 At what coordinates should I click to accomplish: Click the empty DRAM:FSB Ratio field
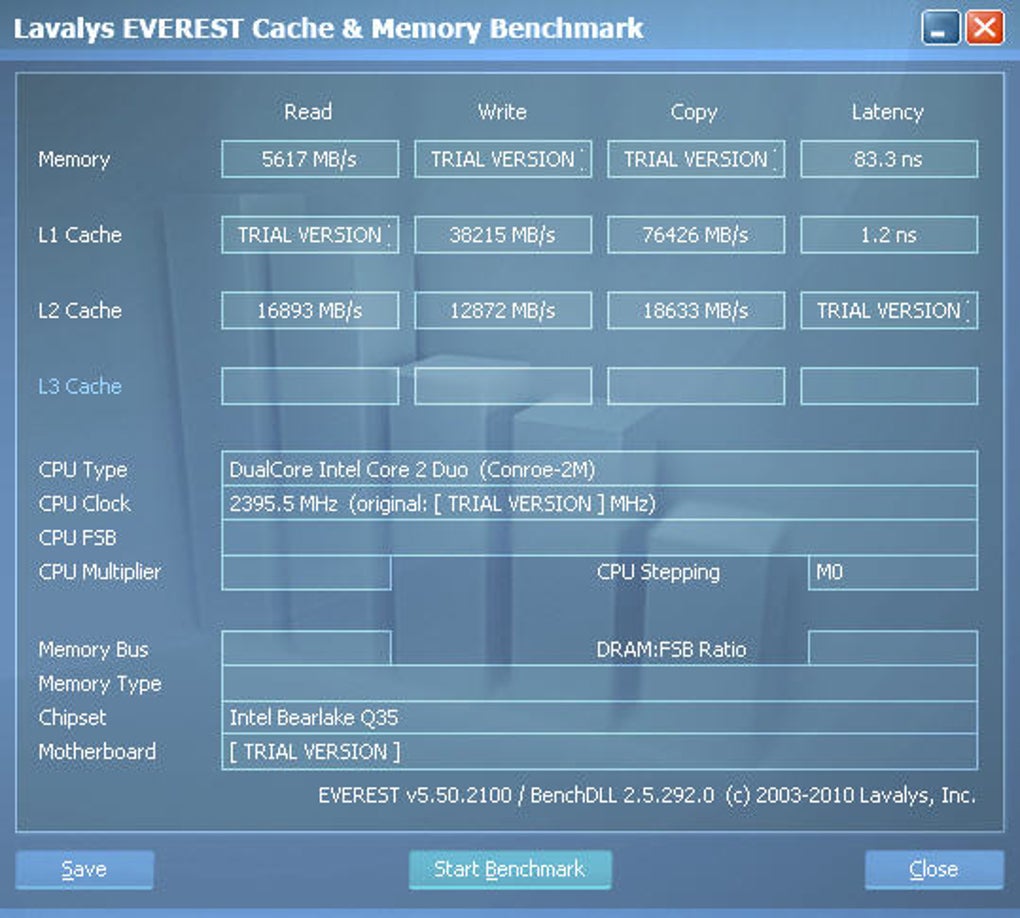(x=892, y=648)
